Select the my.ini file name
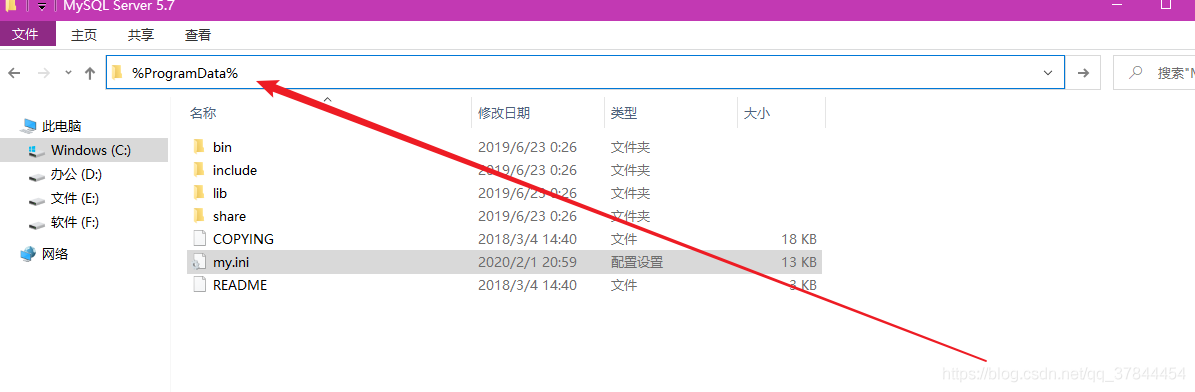Image resolution: width=1195 pixels, height=392 pixels. click(231, 262)
